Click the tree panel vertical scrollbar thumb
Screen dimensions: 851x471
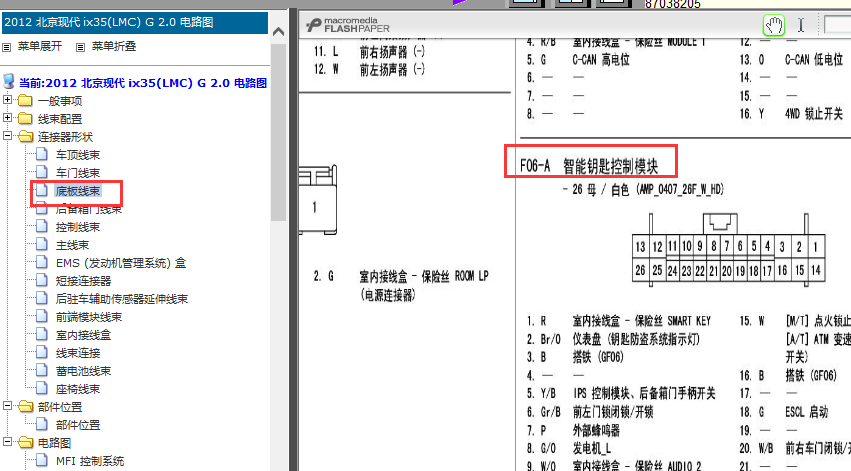click(278, 133)
